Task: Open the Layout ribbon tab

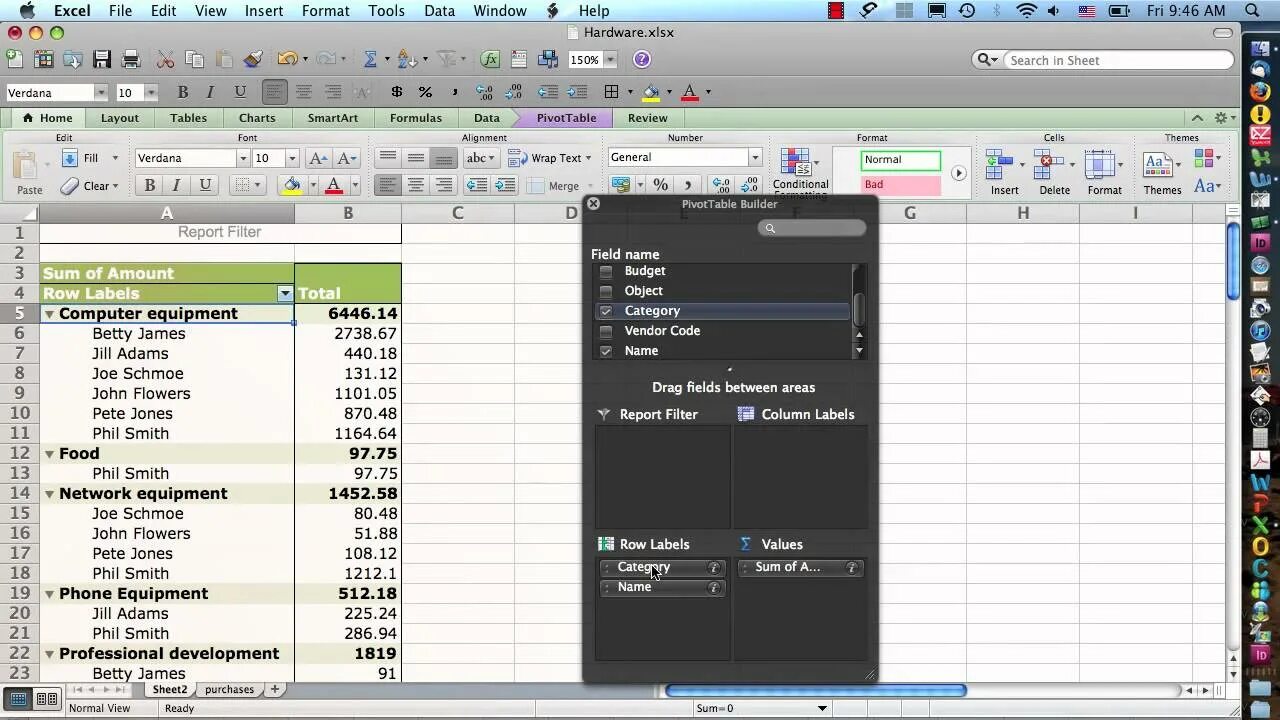Action: click(120, 118)
